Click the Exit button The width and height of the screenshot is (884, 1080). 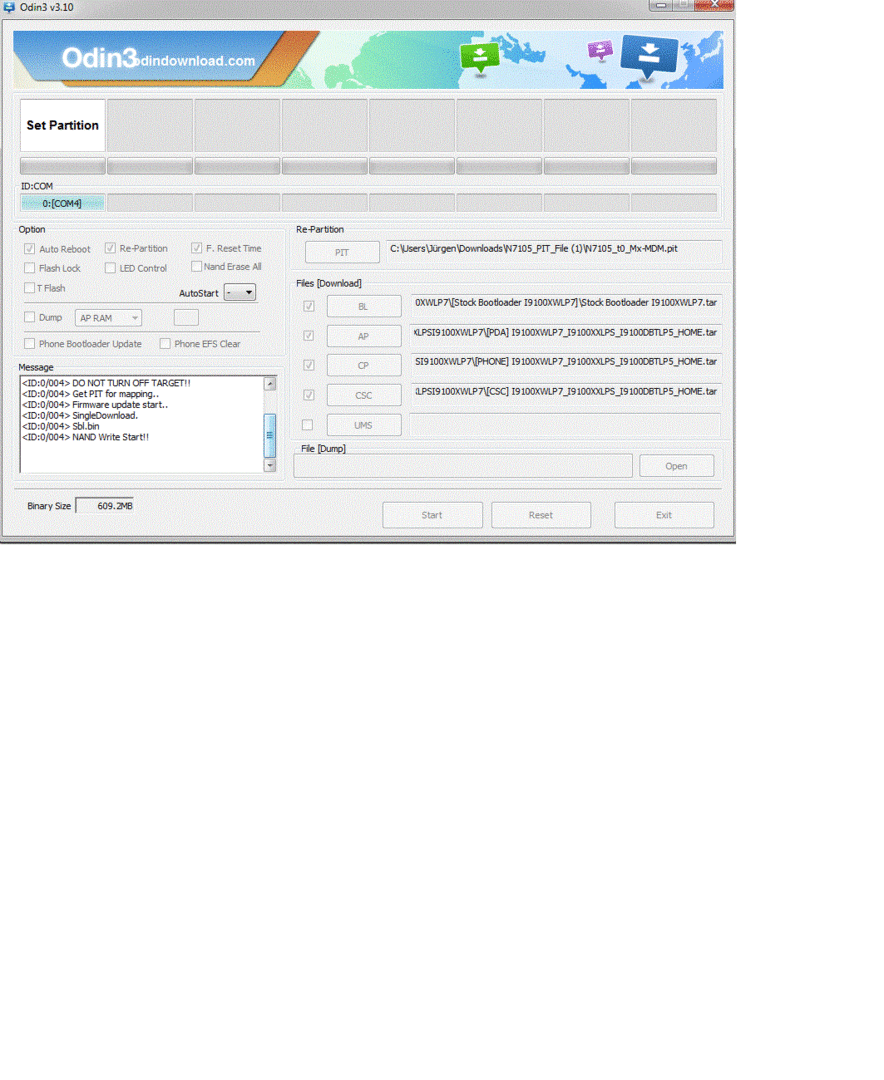click(664, 515)
